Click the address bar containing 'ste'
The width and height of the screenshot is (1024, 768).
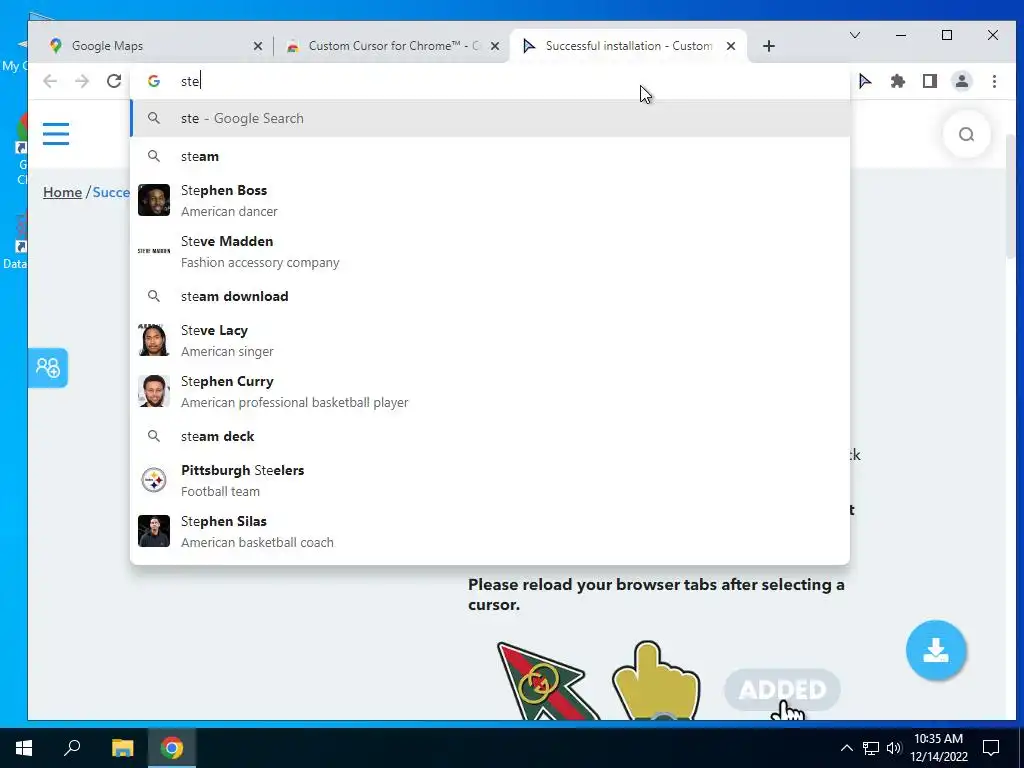[x=490, y=81]
